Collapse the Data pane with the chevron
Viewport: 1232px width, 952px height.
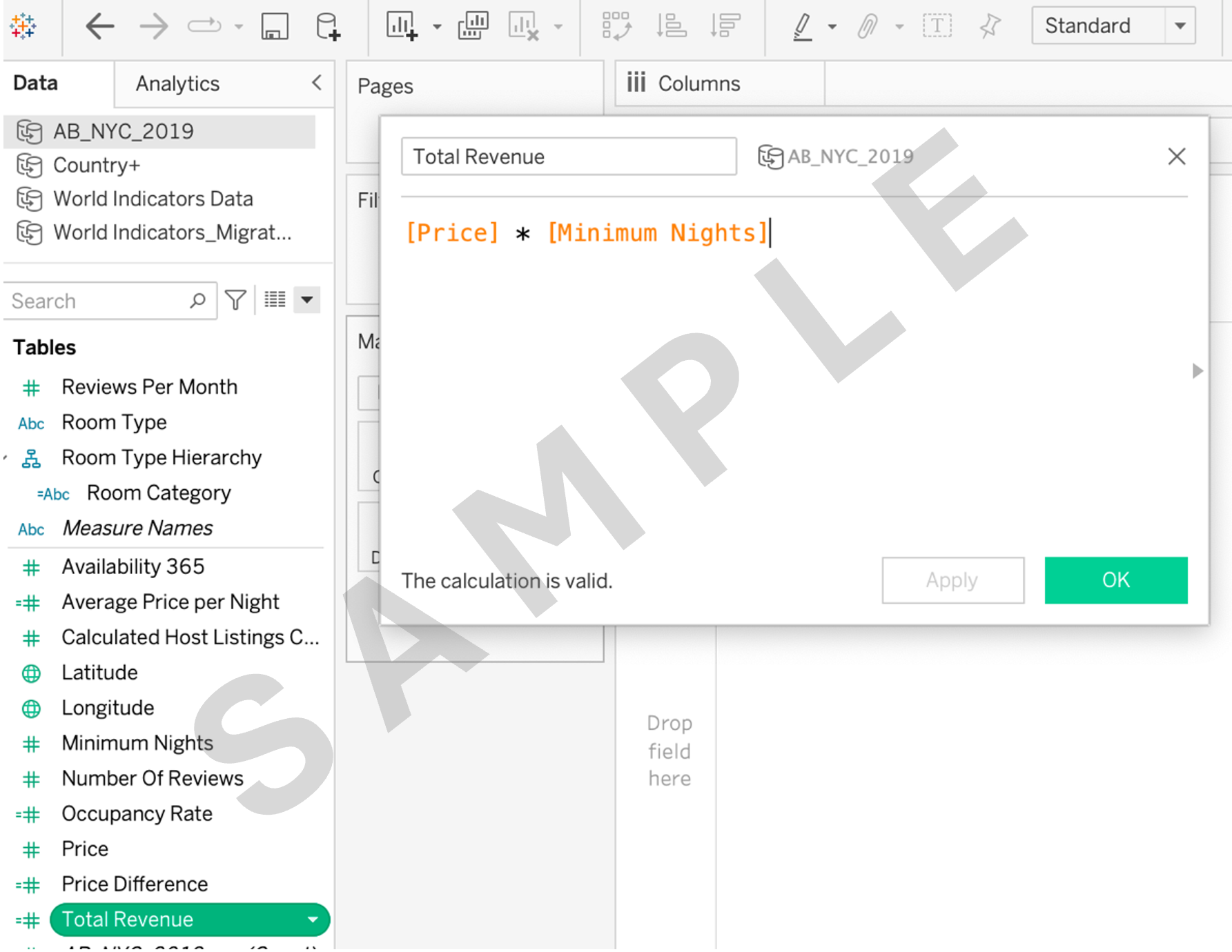click(x=317, y=83)
